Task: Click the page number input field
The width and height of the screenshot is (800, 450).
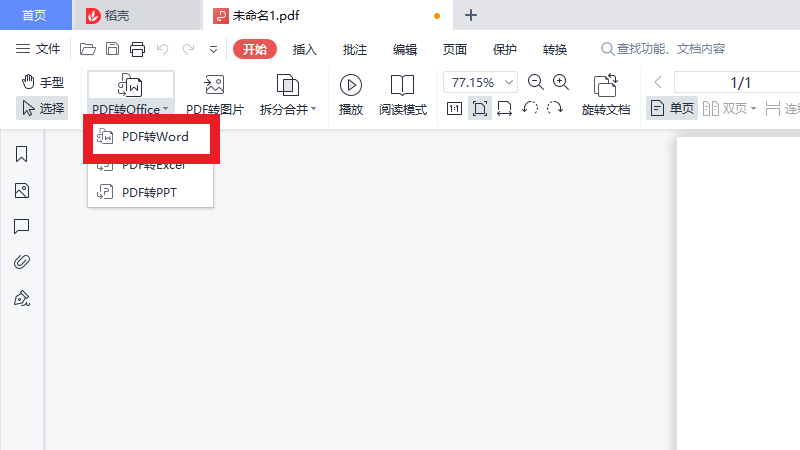Action: (x=741, y=83)
